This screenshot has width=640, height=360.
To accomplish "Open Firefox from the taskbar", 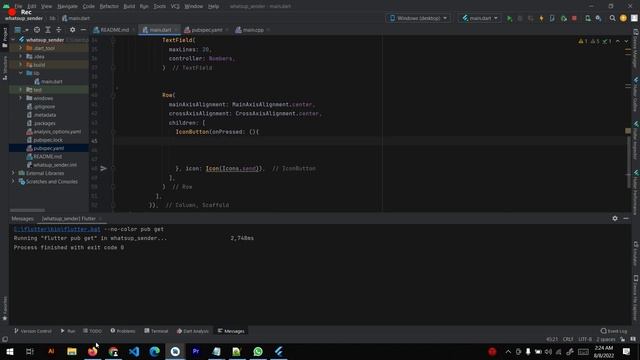I will (x=93, y=351).
